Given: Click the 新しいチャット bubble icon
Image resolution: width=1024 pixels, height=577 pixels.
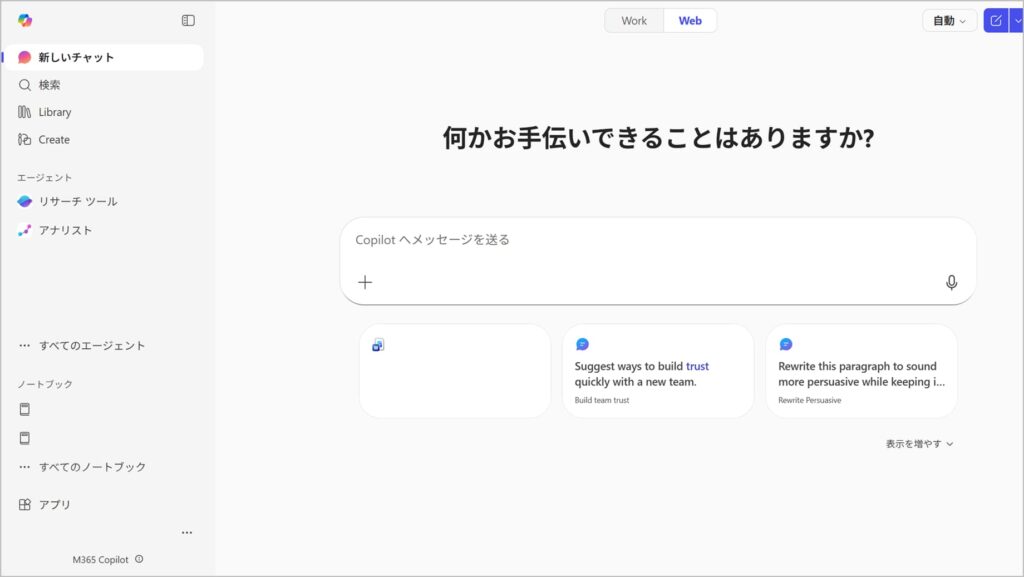Looking at the screenshot, I should pyautogui.click(x=24, y=57).
